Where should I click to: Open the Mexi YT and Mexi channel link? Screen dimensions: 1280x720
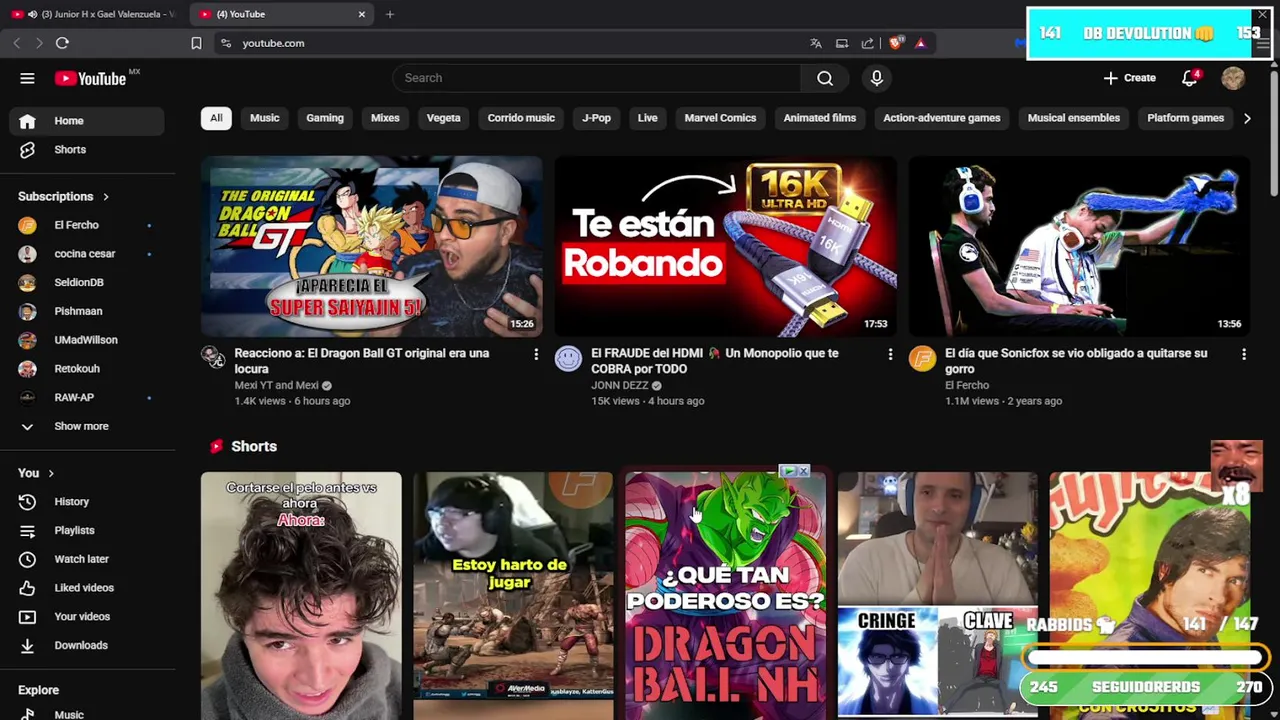tap(276, 385)
